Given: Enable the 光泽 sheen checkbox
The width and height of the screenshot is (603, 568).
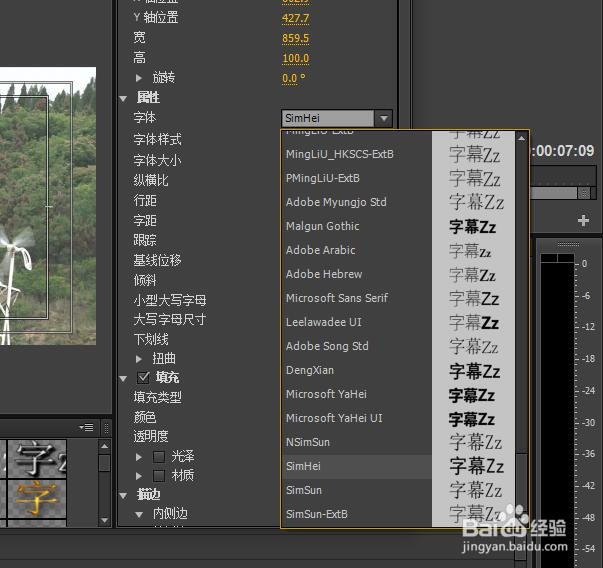Looking at the screenshot, I should (159, 456).
